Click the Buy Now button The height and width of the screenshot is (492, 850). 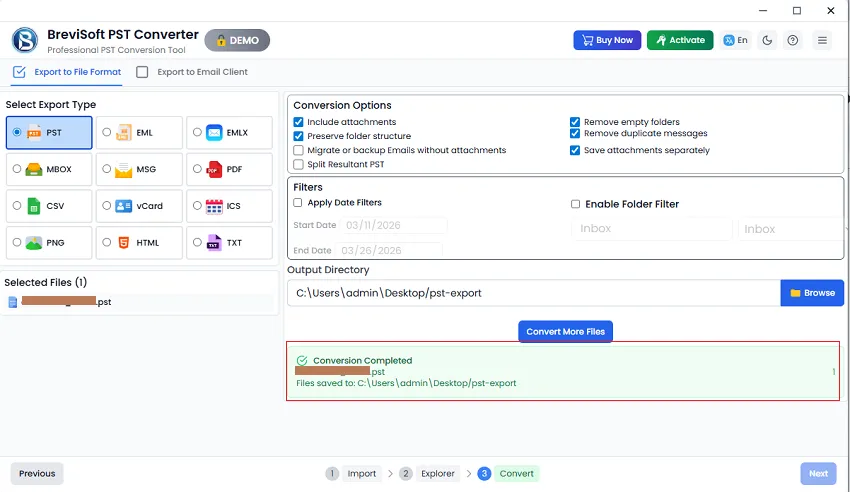(x=607, y=40)
